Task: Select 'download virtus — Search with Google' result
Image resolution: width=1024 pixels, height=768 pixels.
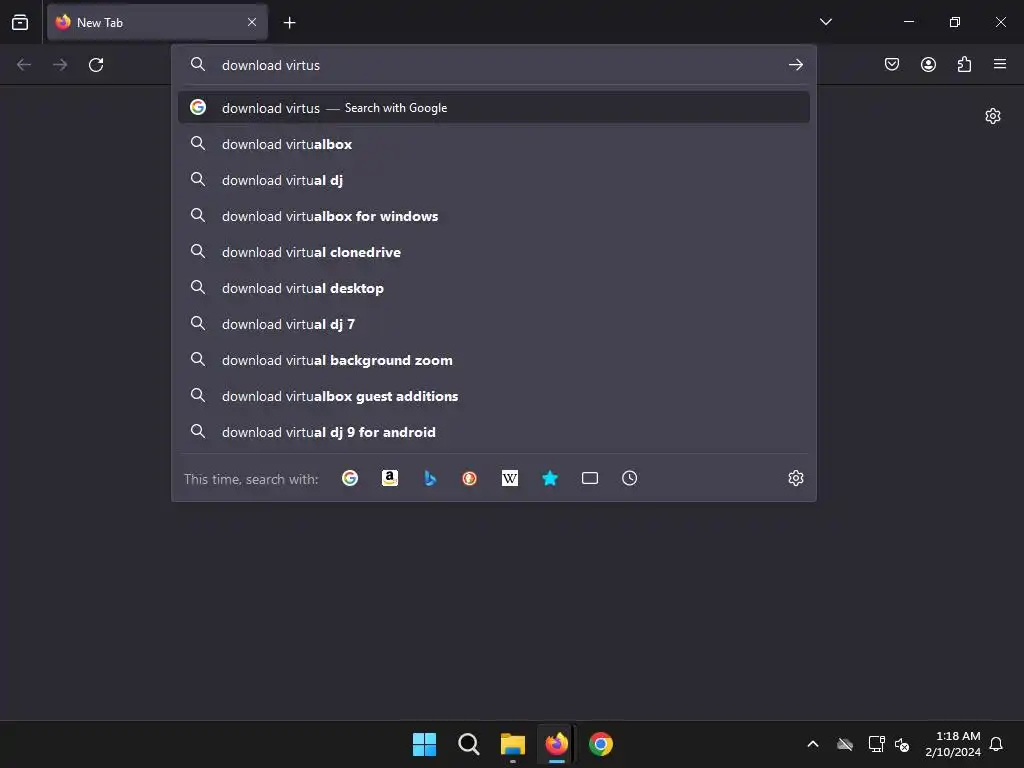Action: pos(494,108)
